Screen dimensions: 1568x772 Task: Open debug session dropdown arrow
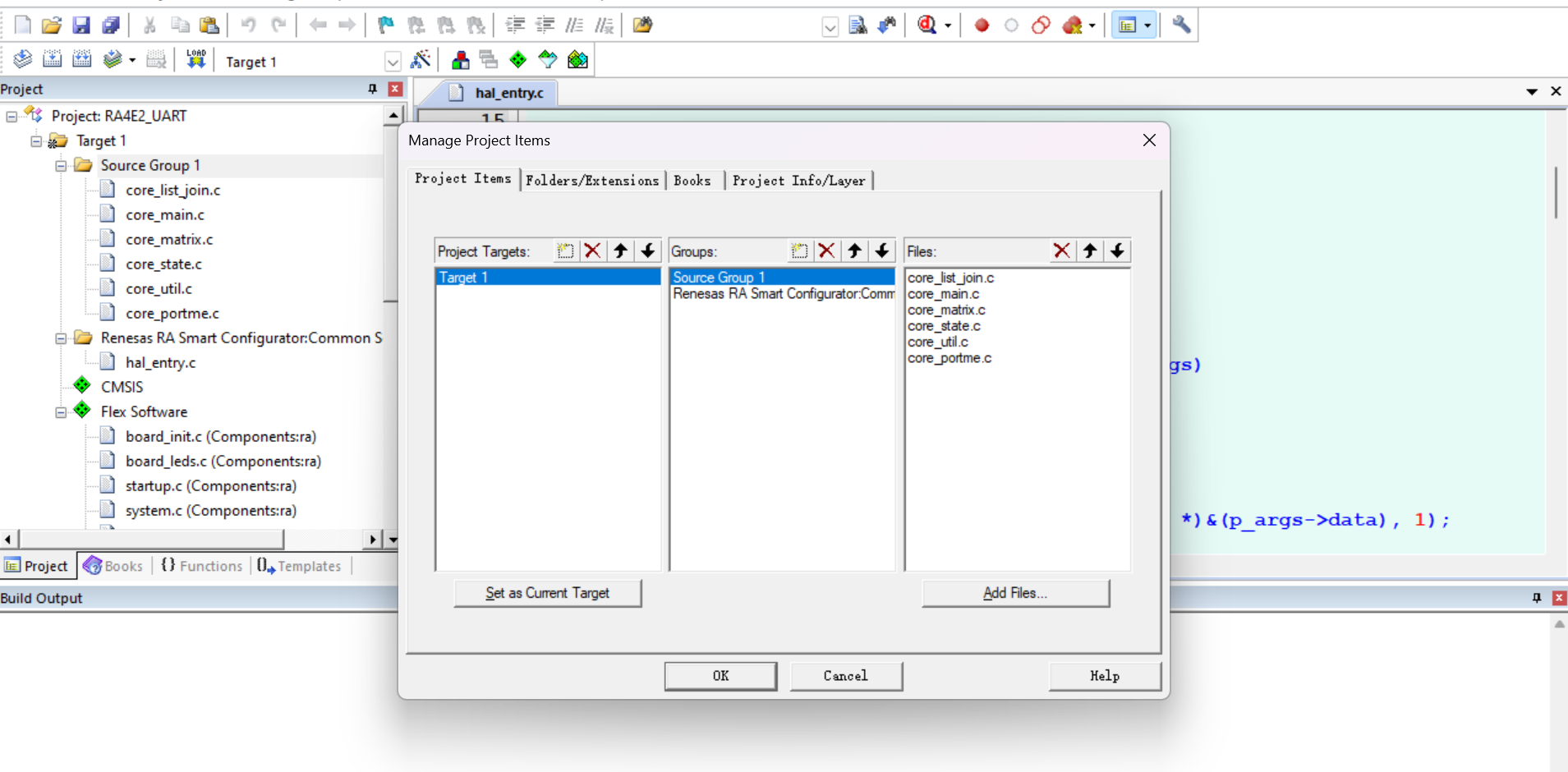coord(948,25)
